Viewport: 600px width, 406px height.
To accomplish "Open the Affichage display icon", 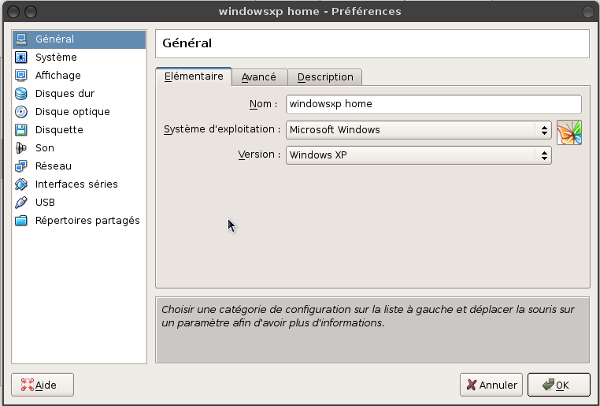I will pos(21,76).
